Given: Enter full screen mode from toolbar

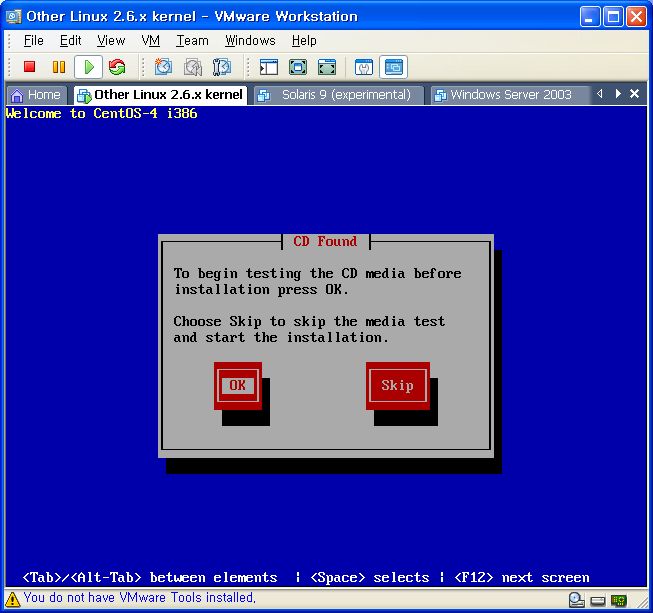Looking at the screenshot, I should pos(297,67).
